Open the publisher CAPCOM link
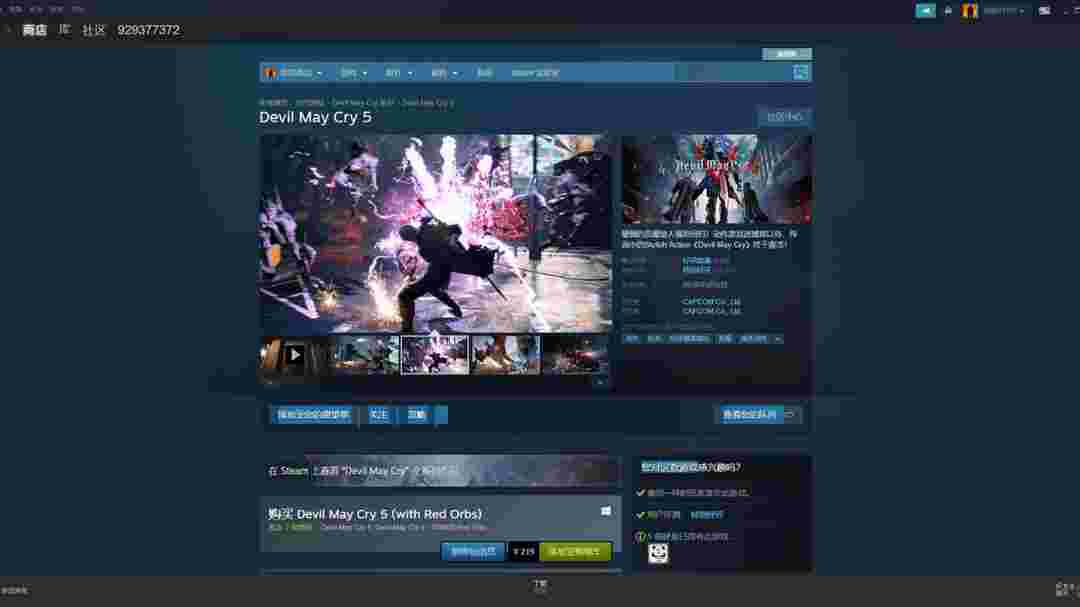 click(712, 311)
